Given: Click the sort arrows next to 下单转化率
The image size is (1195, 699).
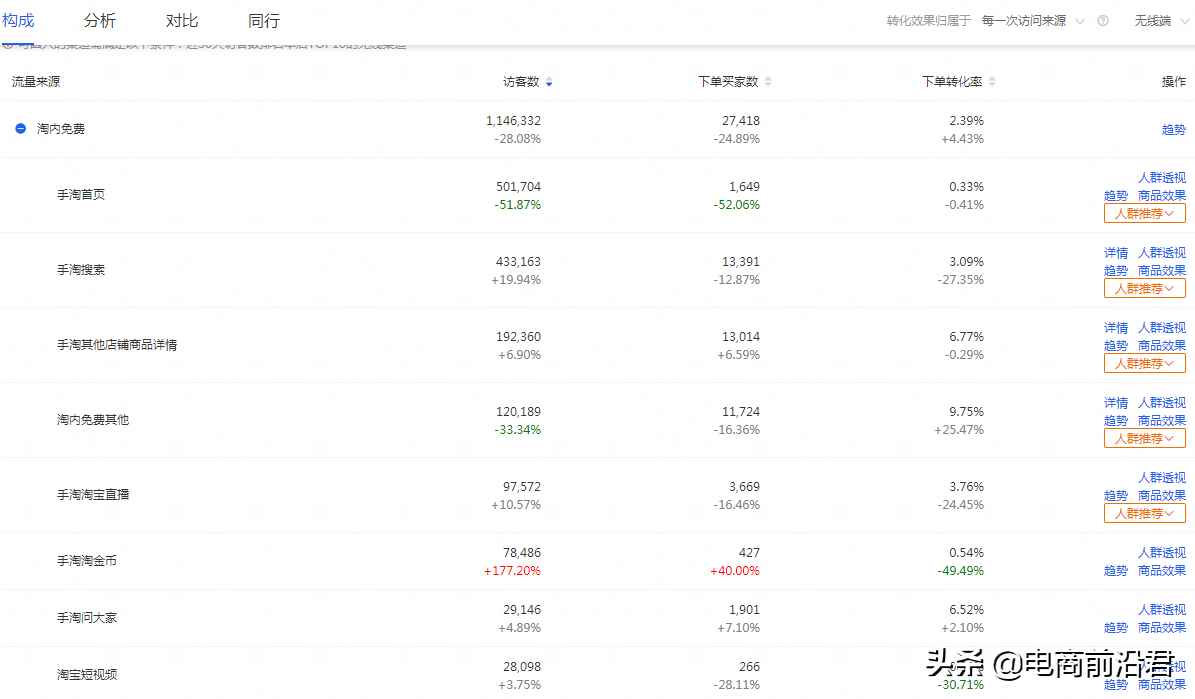Looking at the screenshot, I should (x=992, y=82).
